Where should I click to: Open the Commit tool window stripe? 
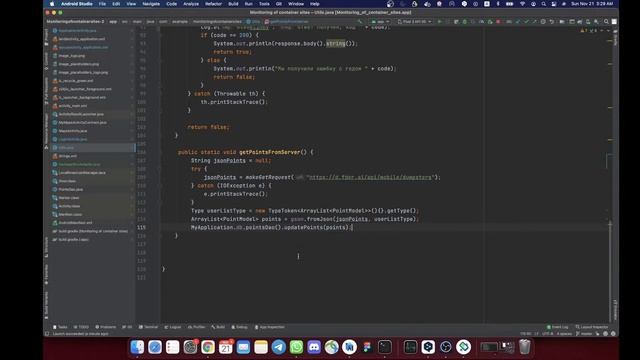(x=46, y=61)
